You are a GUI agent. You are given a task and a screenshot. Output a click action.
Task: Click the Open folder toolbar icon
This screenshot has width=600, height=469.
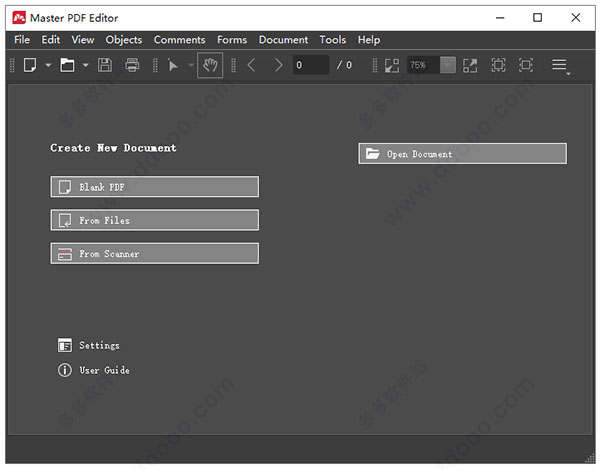click(x=67, y=65)
